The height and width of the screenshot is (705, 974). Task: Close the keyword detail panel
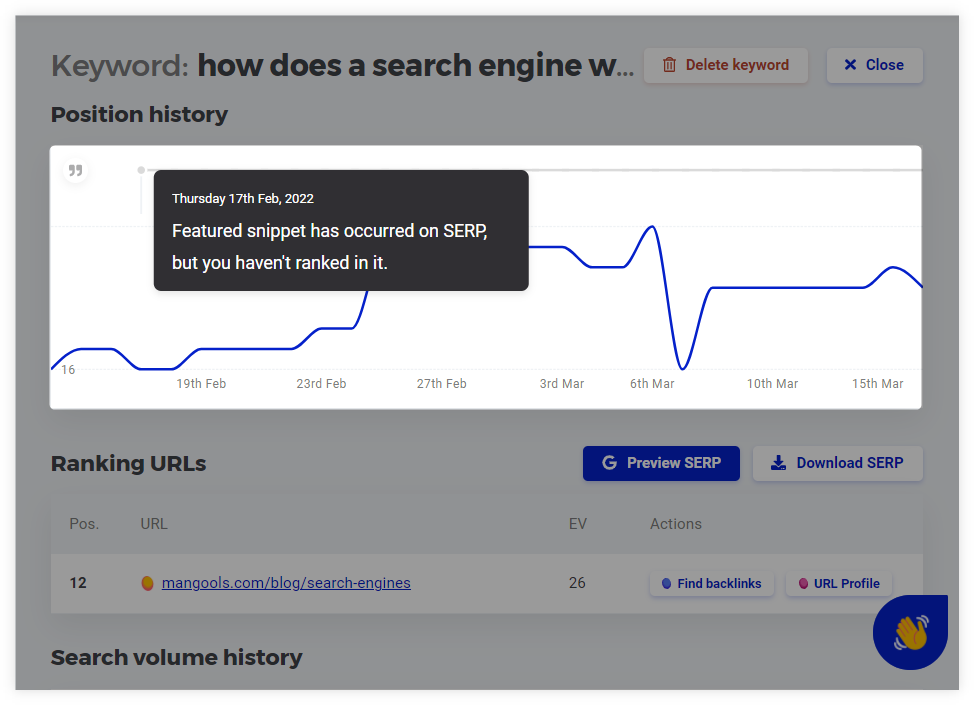click(x=875, y=65)
